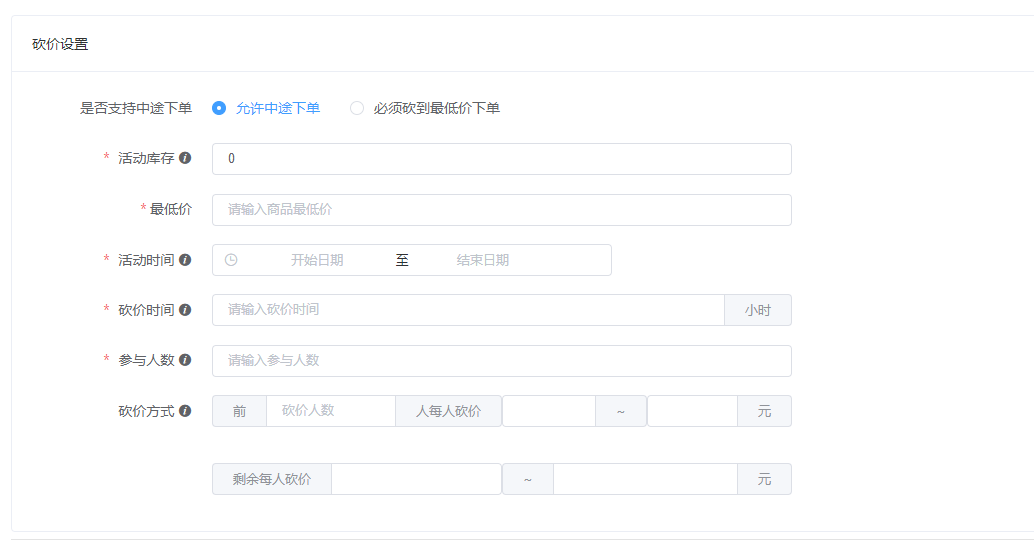1034x541 pixels.
Task: Click the 请输入砍价时间 input field
Action: point(467,310)
